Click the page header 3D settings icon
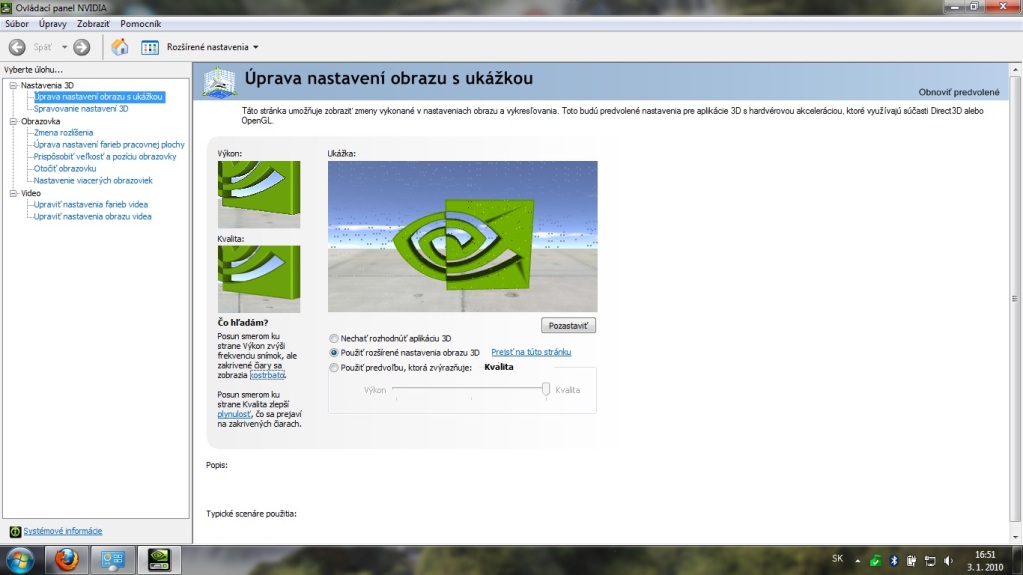 click(220, 83)
